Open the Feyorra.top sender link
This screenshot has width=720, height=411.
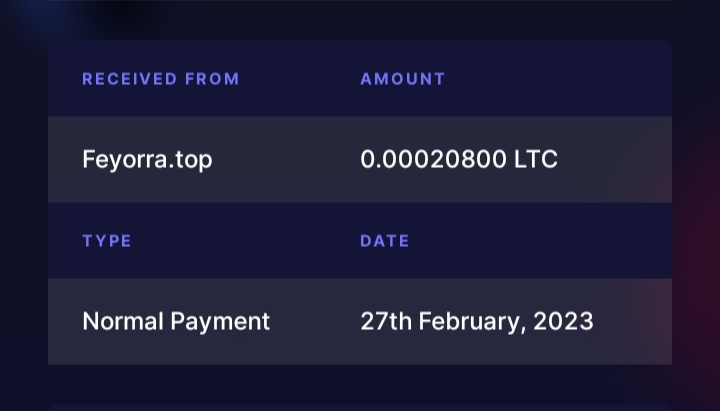[147, 159]
